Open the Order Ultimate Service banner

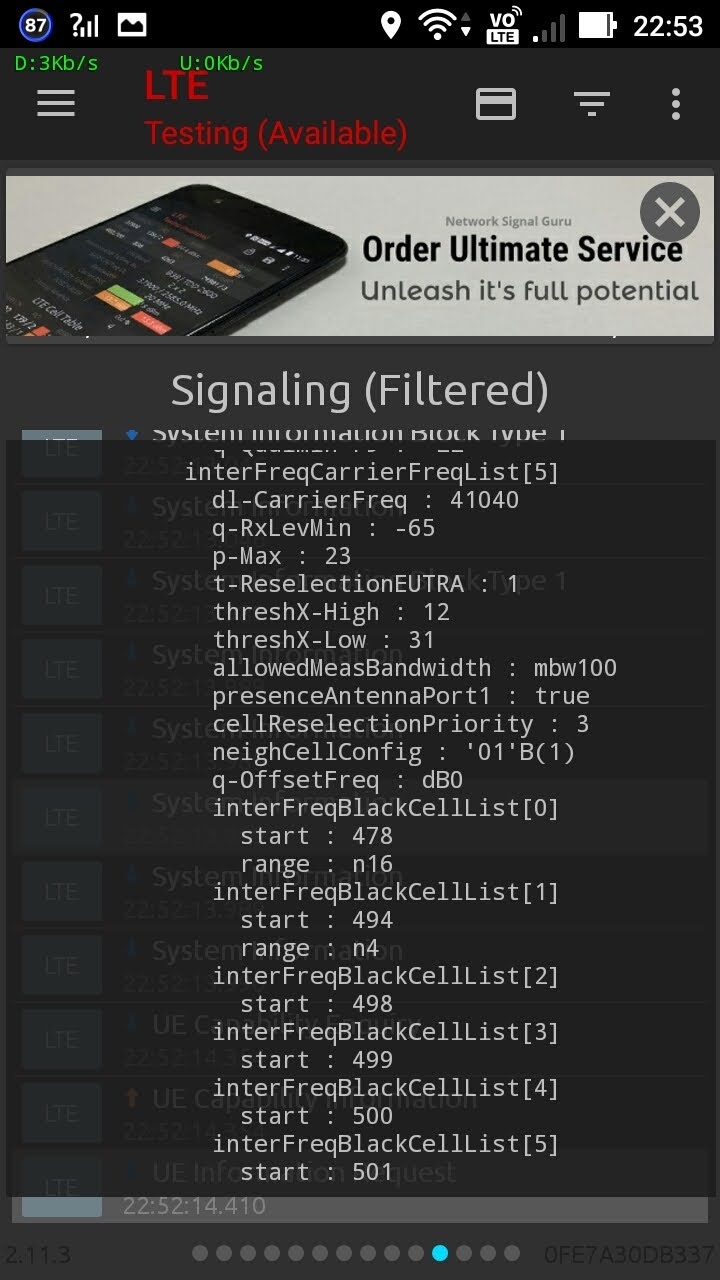point(360,256)
